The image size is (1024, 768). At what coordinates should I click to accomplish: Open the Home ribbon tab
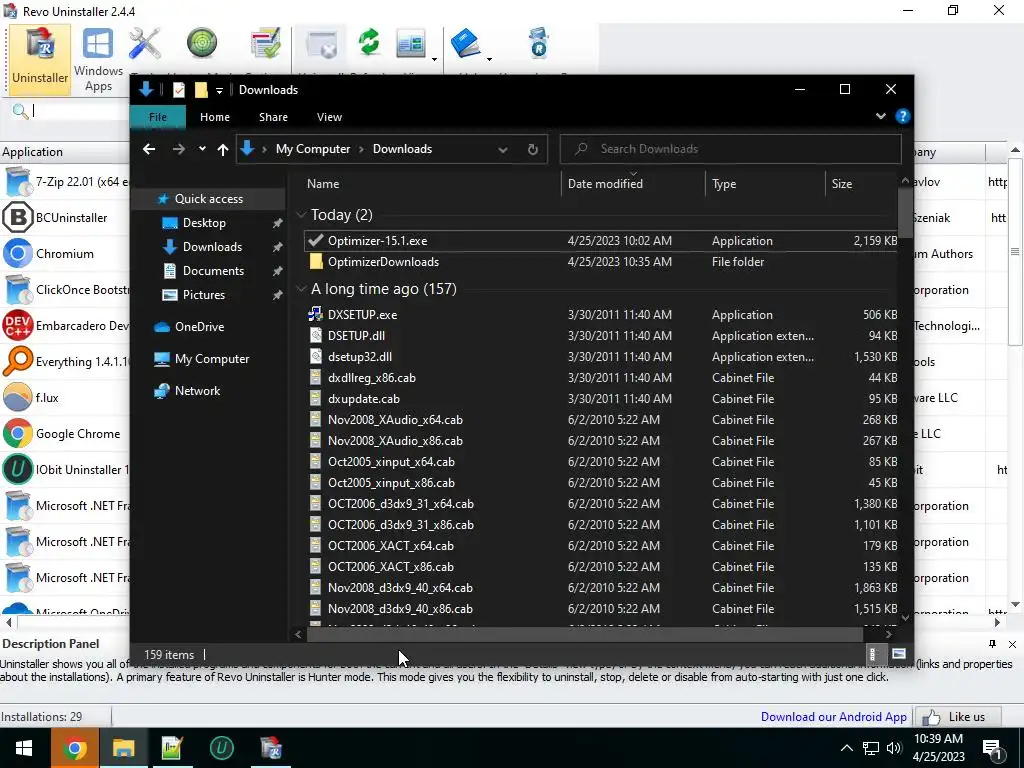point(215,117)
